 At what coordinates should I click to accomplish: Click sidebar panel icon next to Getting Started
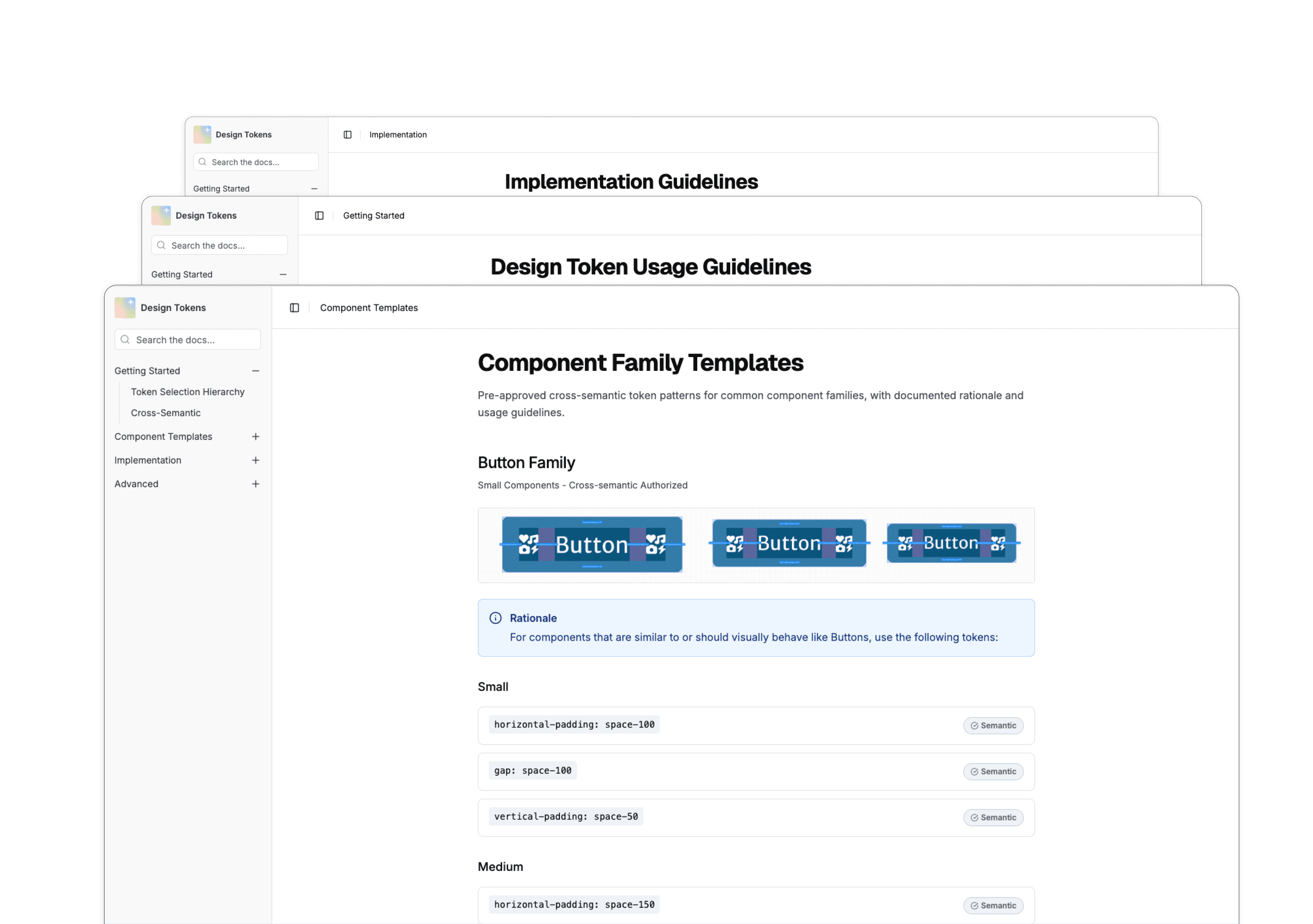(319, 216)
